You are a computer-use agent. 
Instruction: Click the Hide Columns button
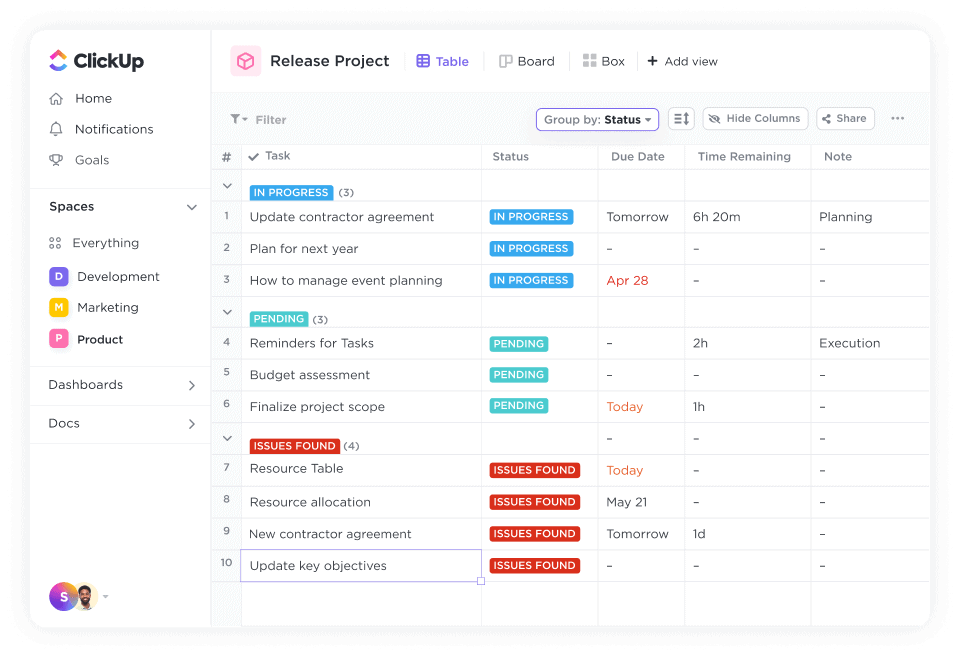click(x=756, y=119)
